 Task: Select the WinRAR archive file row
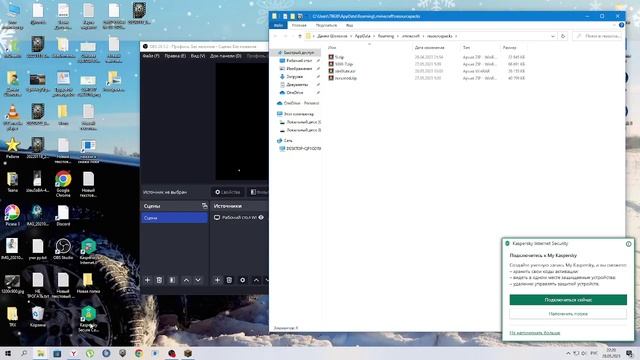[427, 71]
